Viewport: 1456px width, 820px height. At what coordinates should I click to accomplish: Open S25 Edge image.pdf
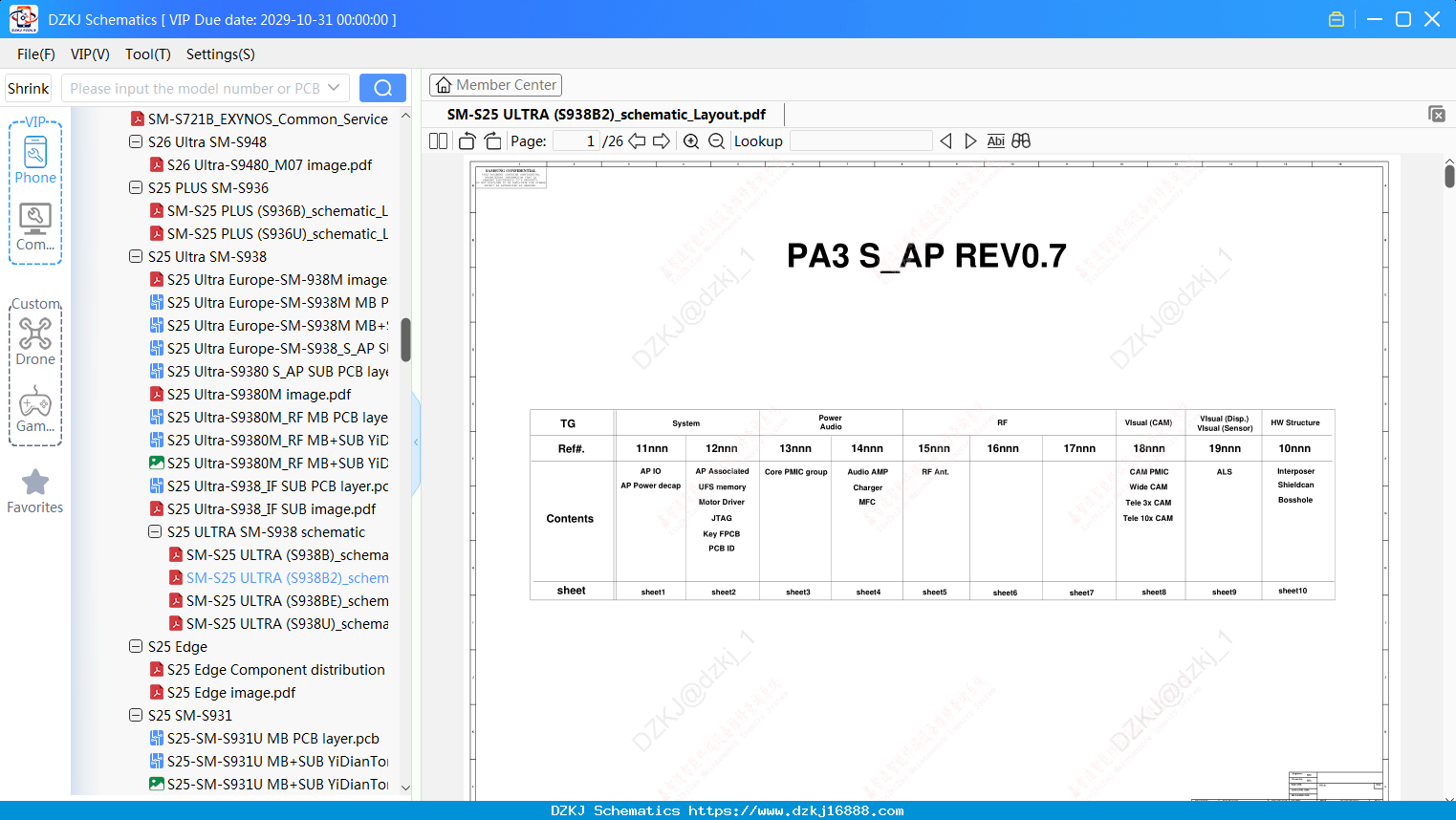223,693
